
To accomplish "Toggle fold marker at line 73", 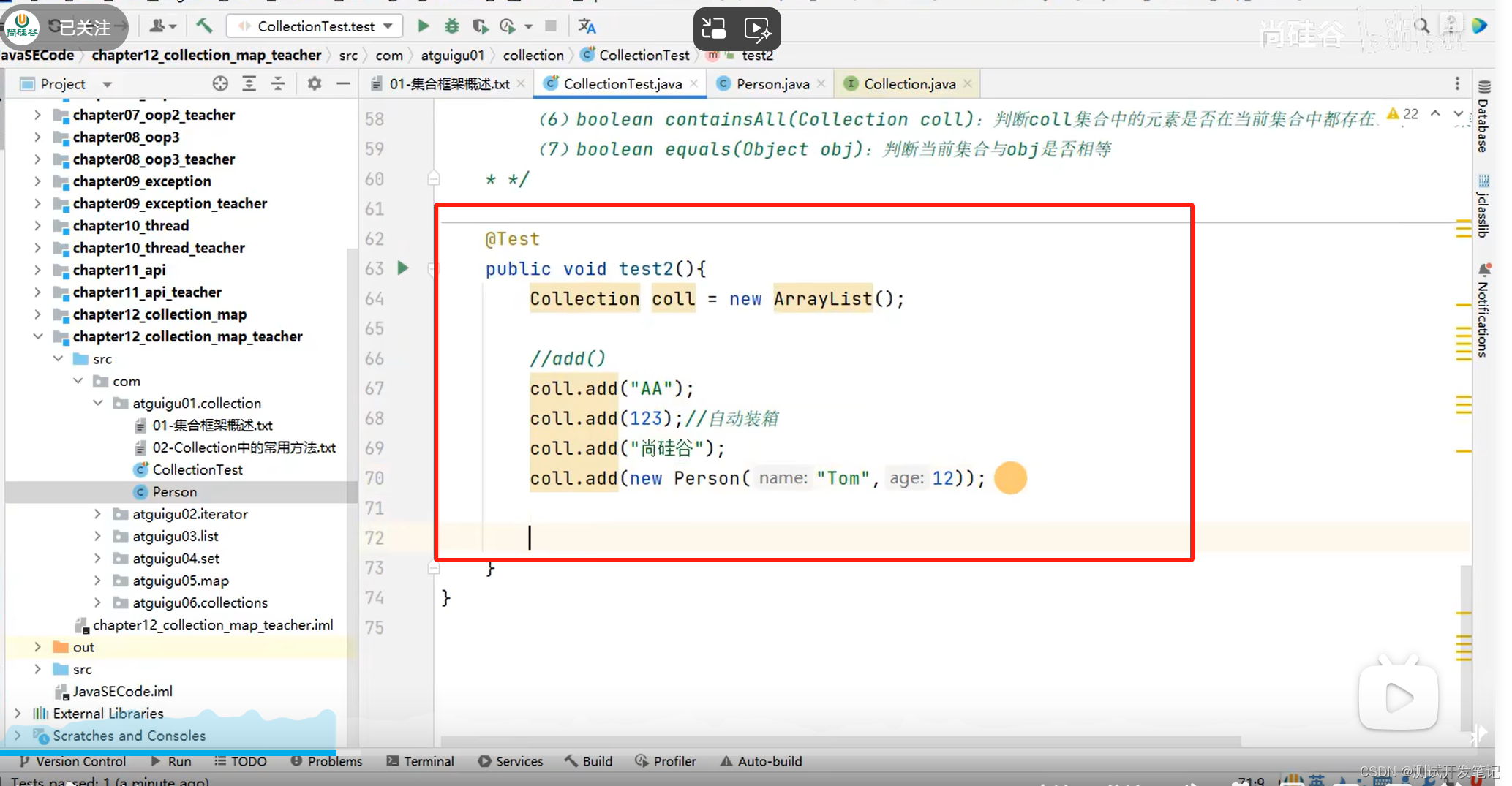I will [433, 567].
